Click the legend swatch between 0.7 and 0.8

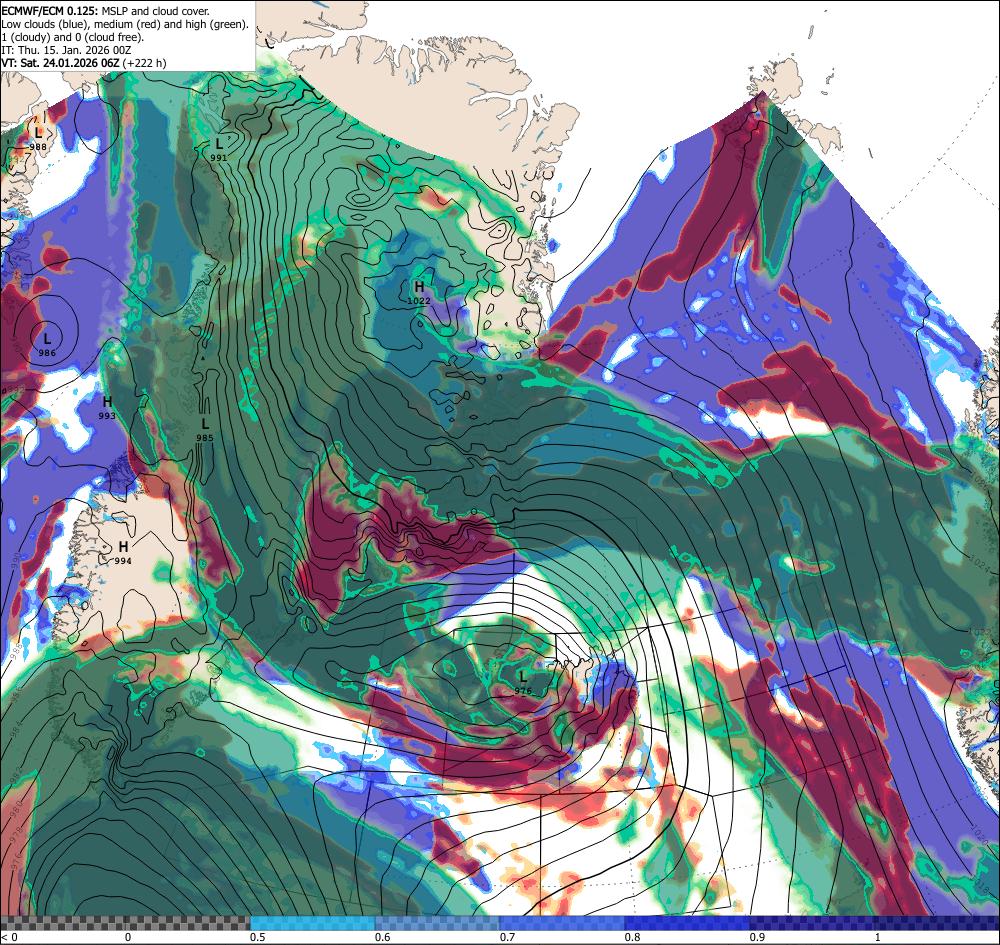562,923
